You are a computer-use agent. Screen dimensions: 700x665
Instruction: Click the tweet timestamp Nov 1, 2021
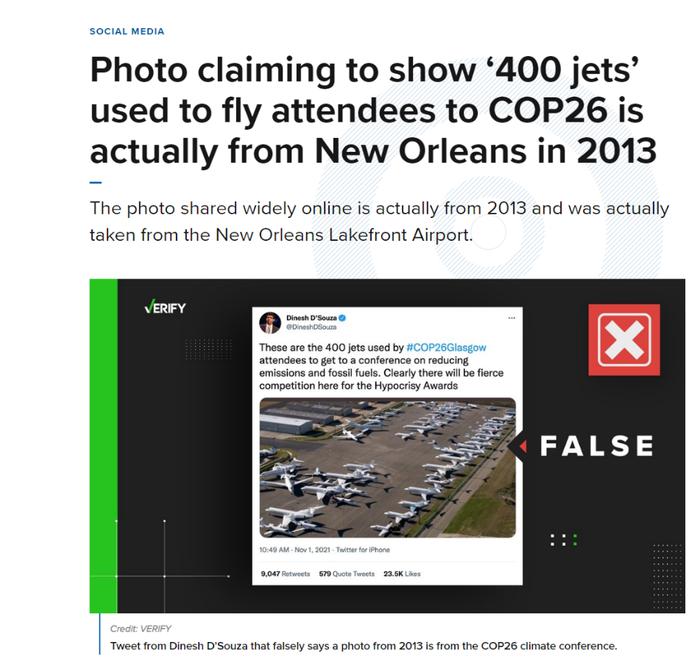point(296,549)
